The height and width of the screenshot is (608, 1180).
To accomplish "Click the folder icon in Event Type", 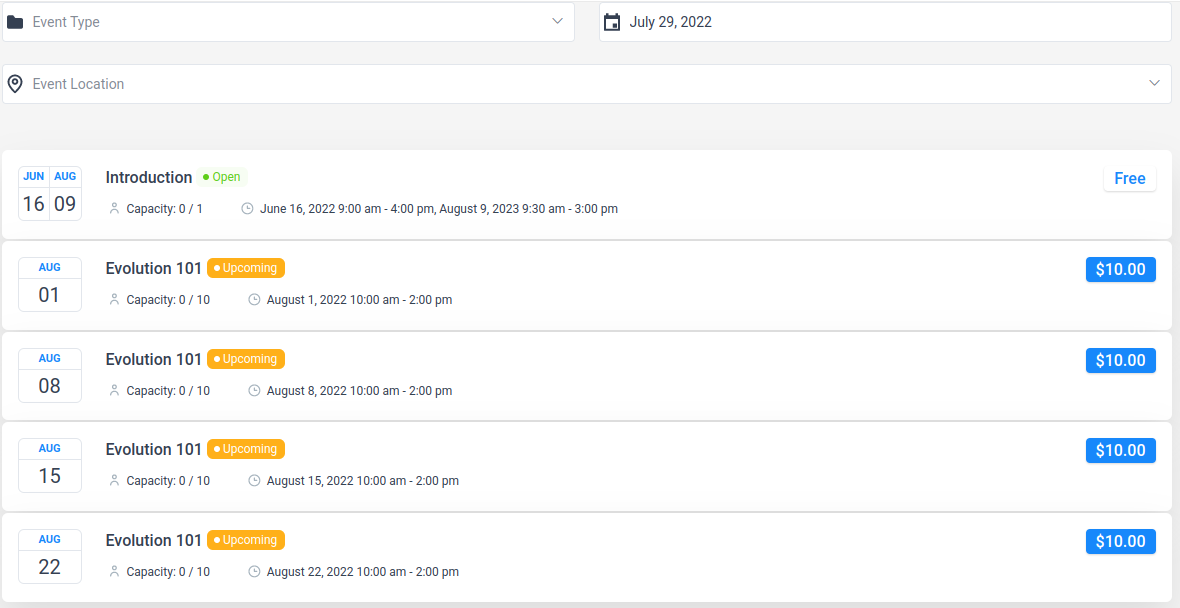I will pos(15,22).
